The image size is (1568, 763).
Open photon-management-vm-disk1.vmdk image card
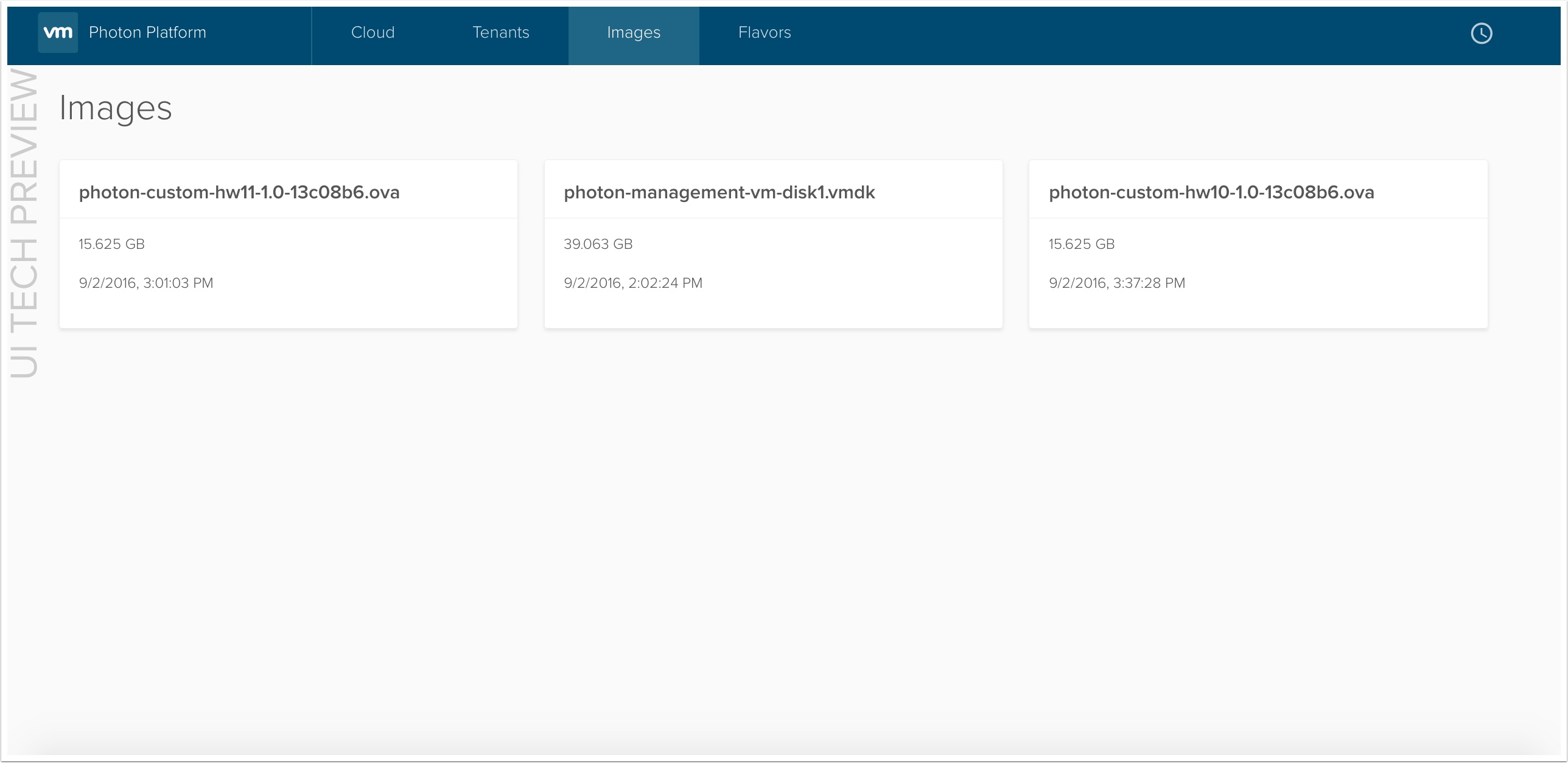click(x=773, y=244)
